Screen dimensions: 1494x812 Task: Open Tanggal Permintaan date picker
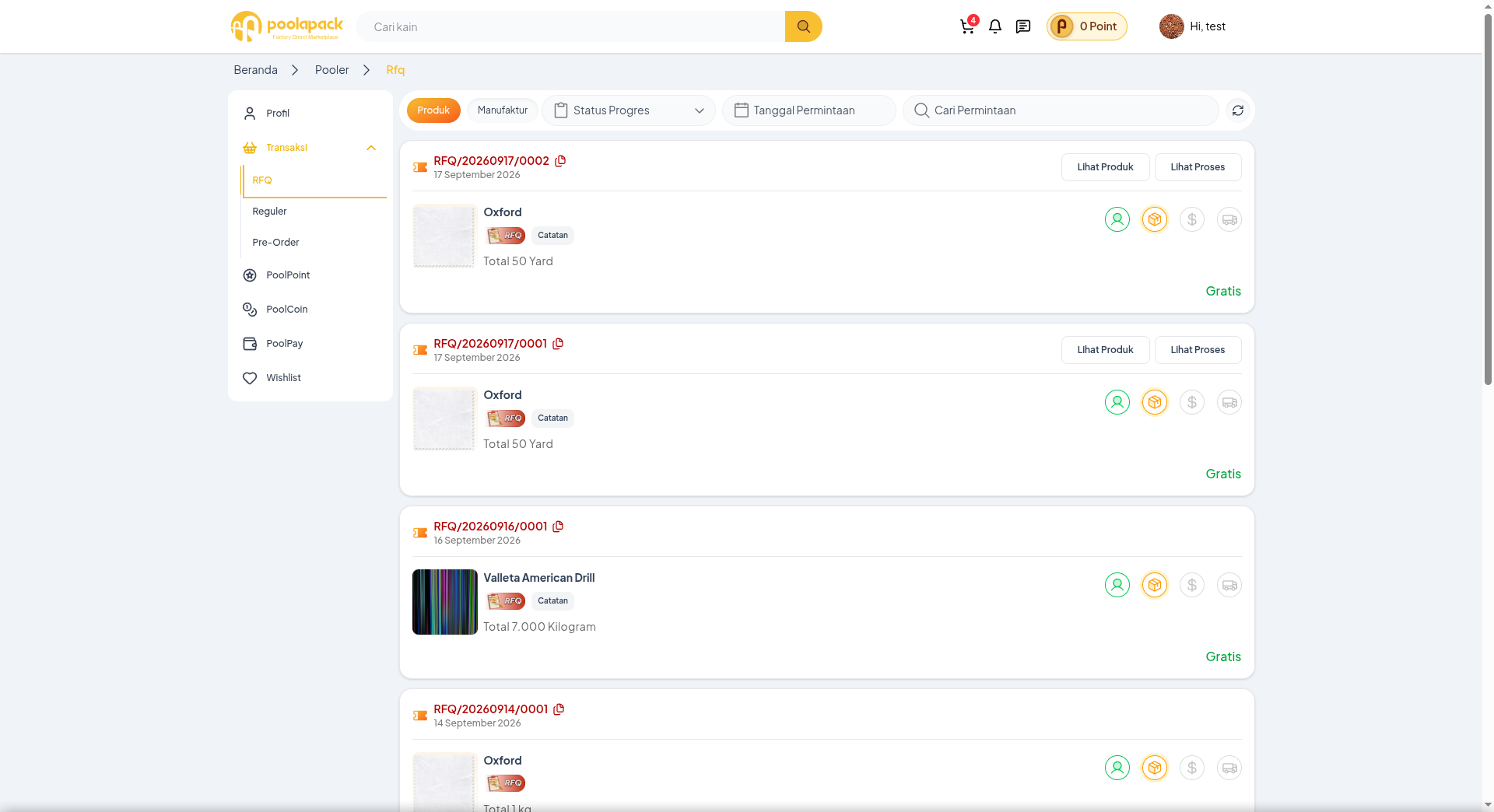tap(809, 110)
